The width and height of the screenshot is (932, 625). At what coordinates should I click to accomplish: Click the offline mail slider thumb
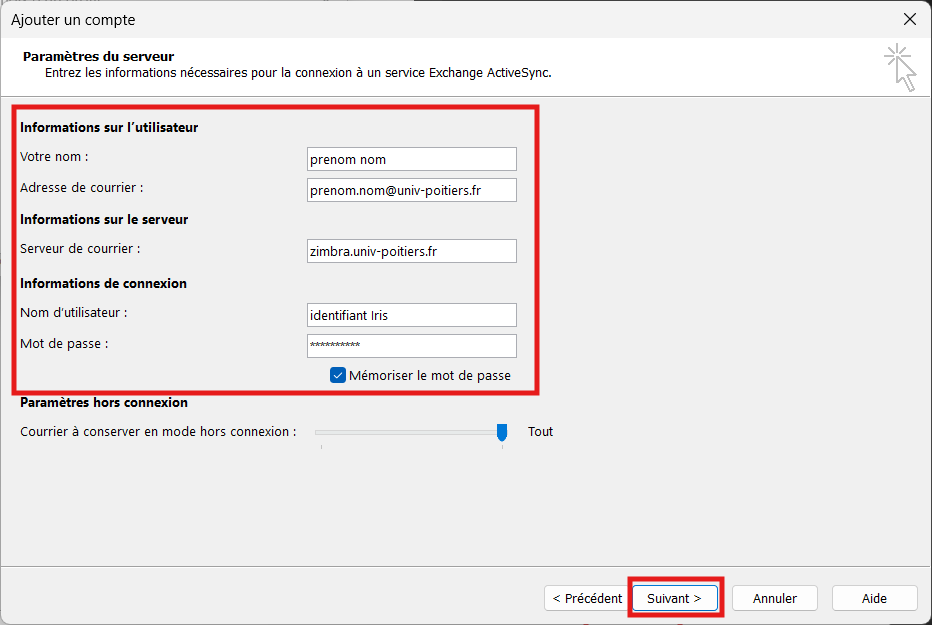click(x=502, y=432)
